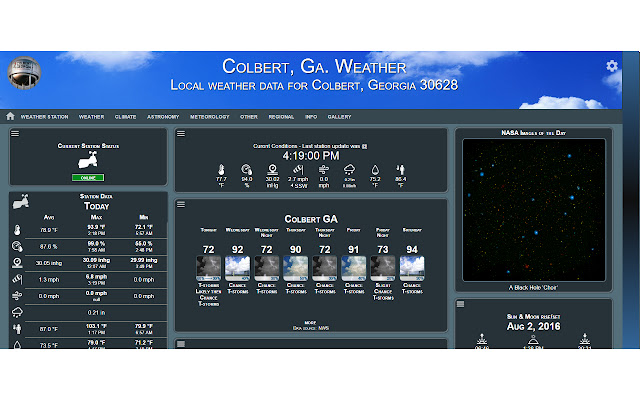This screenshot has width=640, height=400.
Task: Open the Gallery menu
Action: (x=339, y=117)
